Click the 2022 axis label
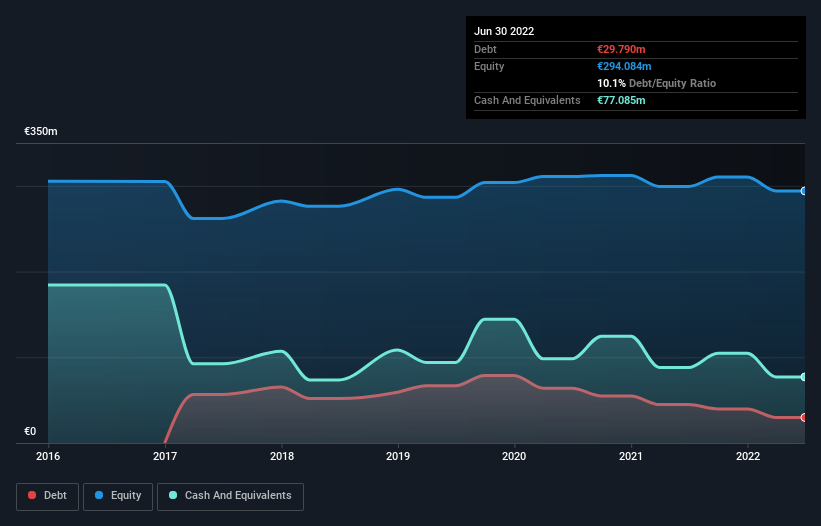Screen dimensions: 821x526 [x=748, y=456]
